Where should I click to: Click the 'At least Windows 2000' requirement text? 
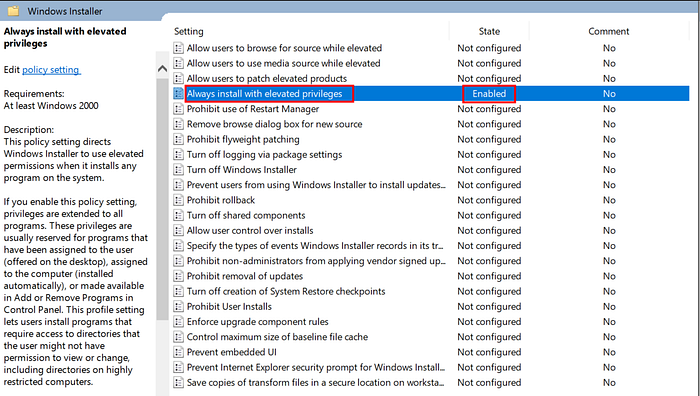pyautogui.click(x=51, y=106)
